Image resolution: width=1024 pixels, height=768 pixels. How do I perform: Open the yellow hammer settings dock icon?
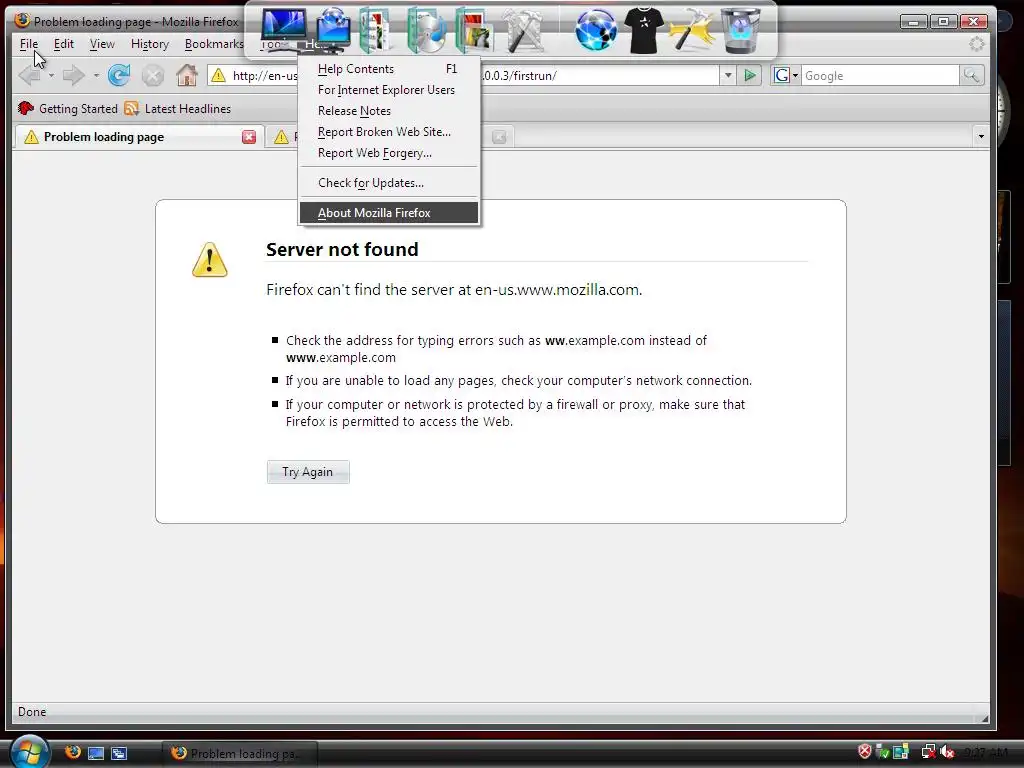(692, 30)
